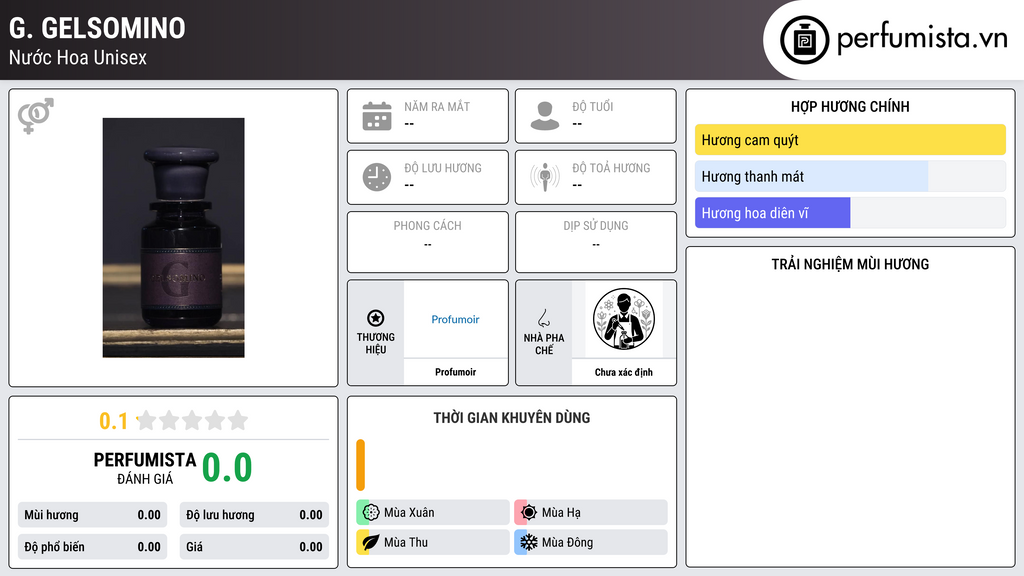The image size is (1024, 576).
Task: Click the perfumista.vn bottle logo icon
Action: 804,40
